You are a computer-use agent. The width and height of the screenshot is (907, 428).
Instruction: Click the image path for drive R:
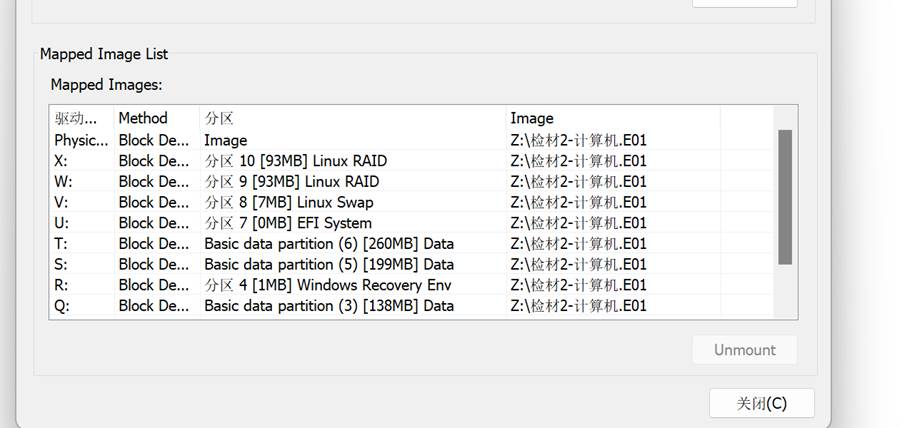coord(578,285)
